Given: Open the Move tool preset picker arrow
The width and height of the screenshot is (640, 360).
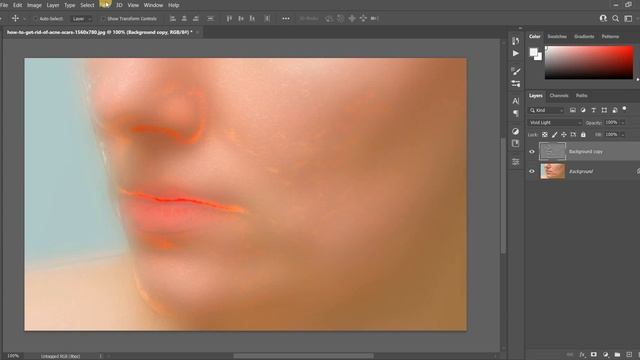Looking at the screenshot, I should click(x=24, y=19).
